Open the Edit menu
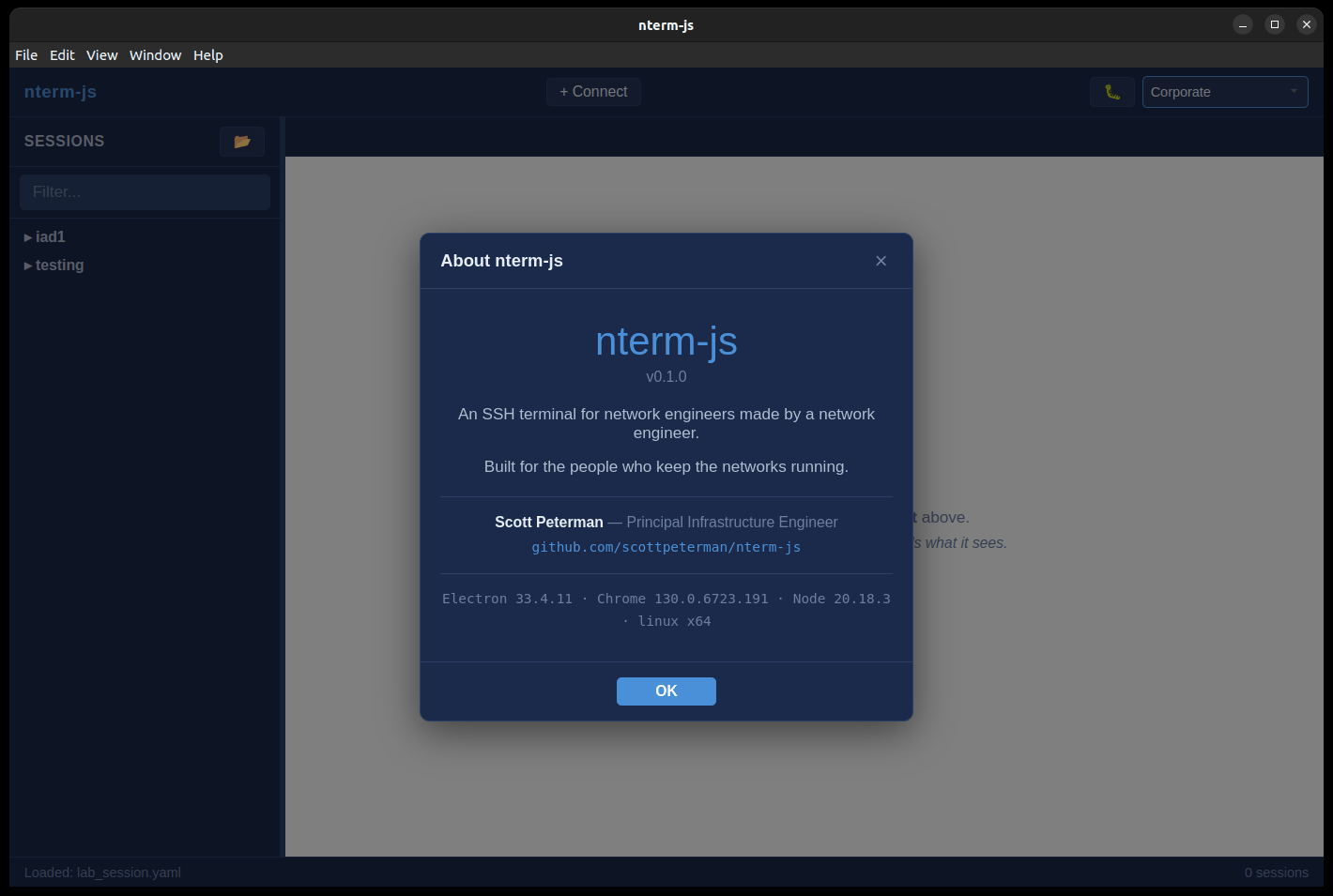The height and width of the screenshot is (896, 1333). pyautogui.click(x=62, y=54)
